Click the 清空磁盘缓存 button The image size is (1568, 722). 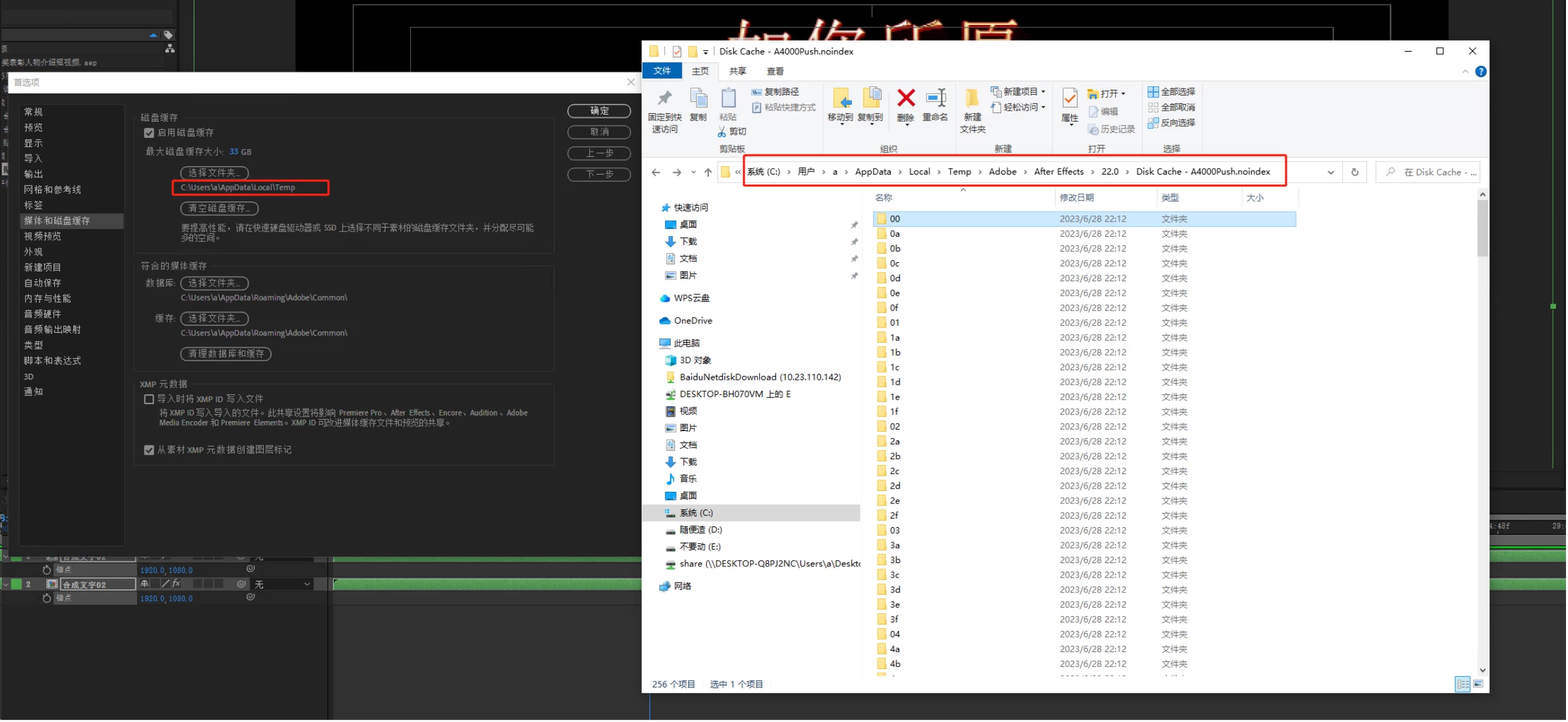pos(219,208)
